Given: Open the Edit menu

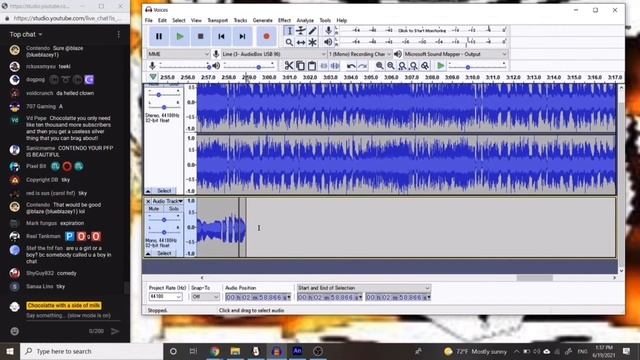Looking at the screenshot, I should coord(162,20).
